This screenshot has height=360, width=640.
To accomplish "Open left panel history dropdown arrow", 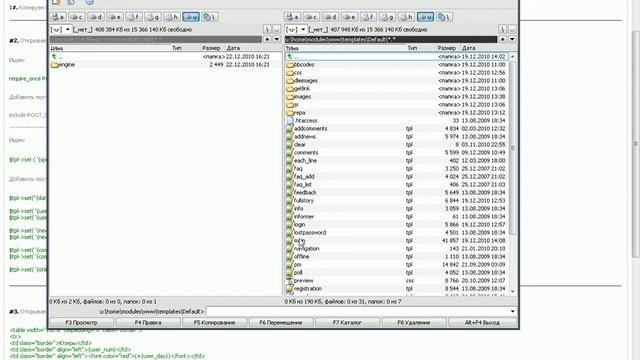I will [x=277, y=39].
